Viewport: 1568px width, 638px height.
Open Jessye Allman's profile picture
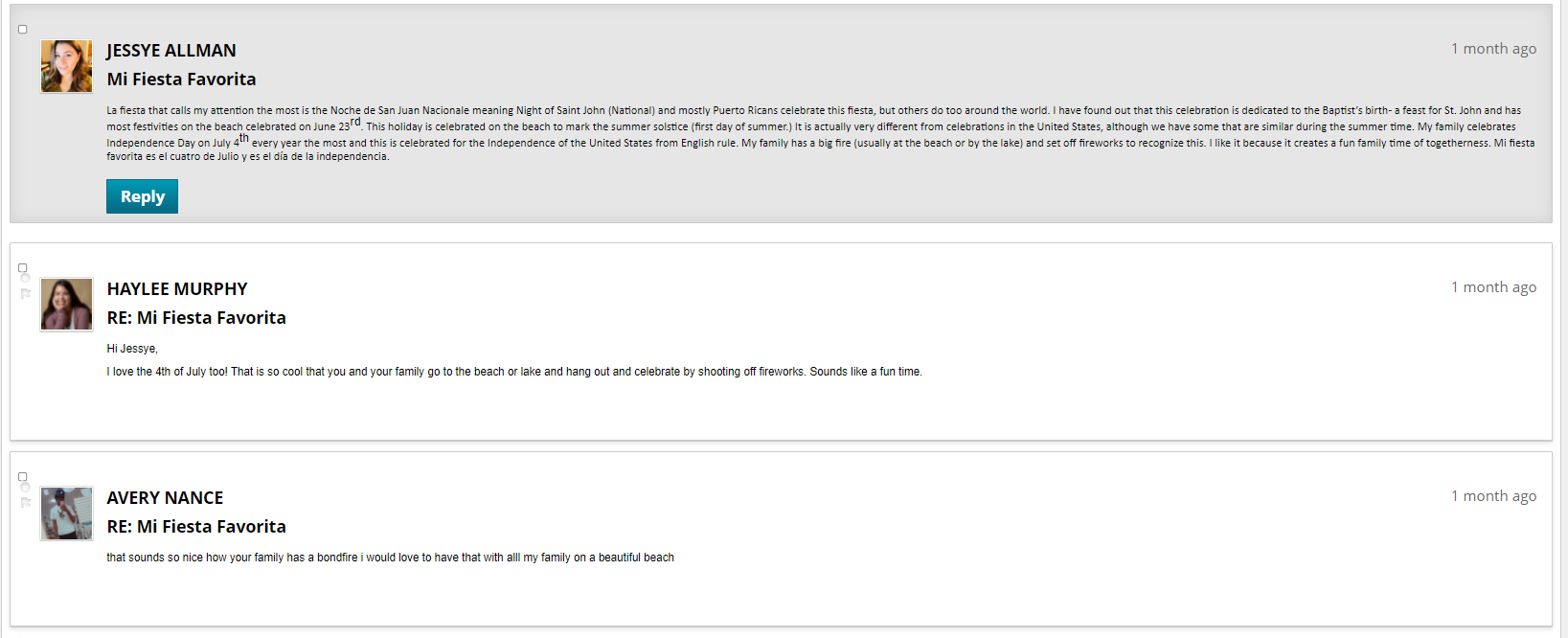[67, 66]
